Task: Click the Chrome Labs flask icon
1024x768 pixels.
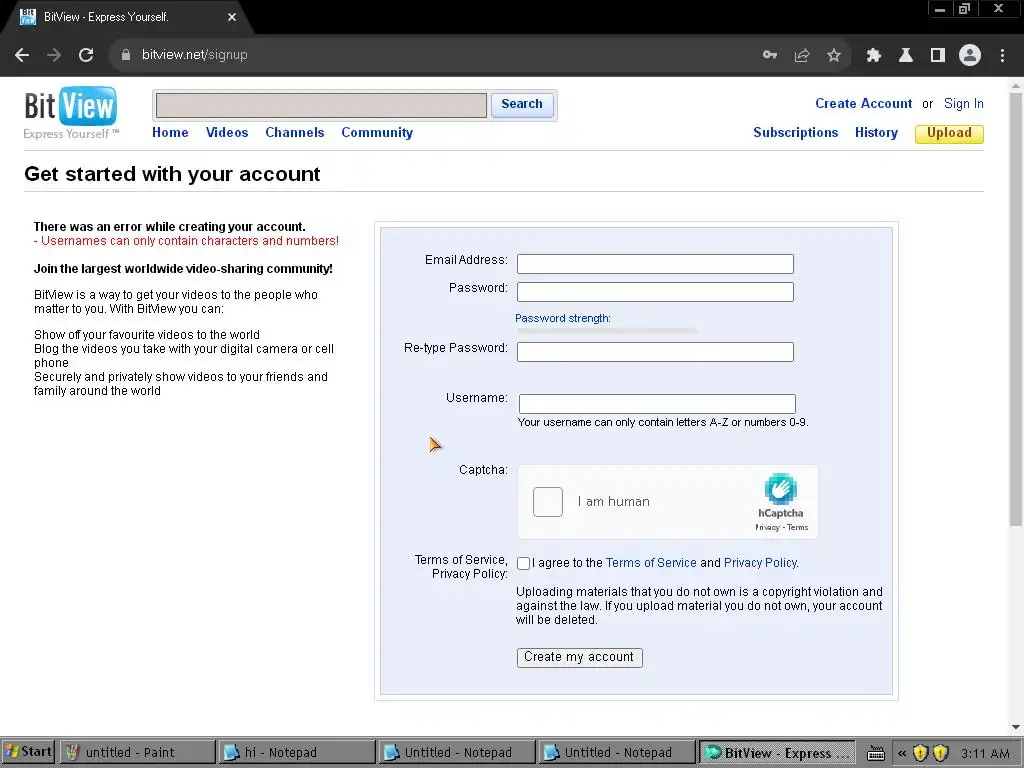Action: (906, 55)
